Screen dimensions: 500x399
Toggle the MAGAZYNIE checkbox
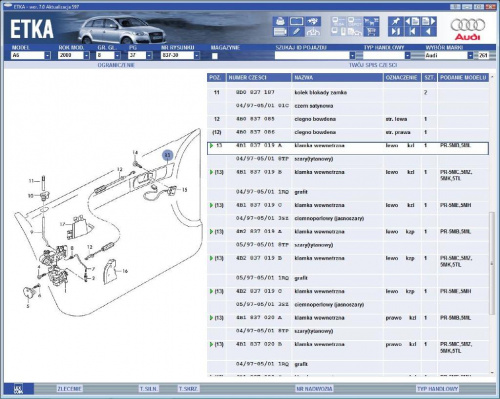click(x=215, y=56)
